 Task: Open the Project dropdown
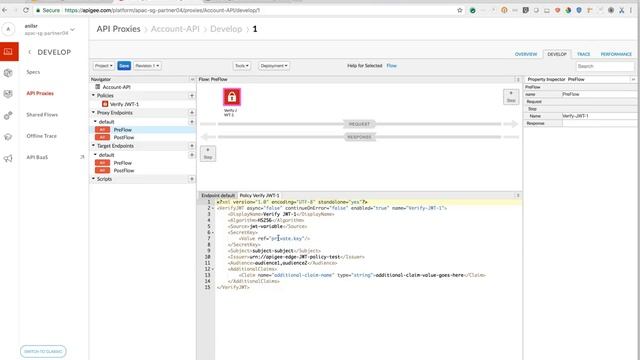click(103, 66)
